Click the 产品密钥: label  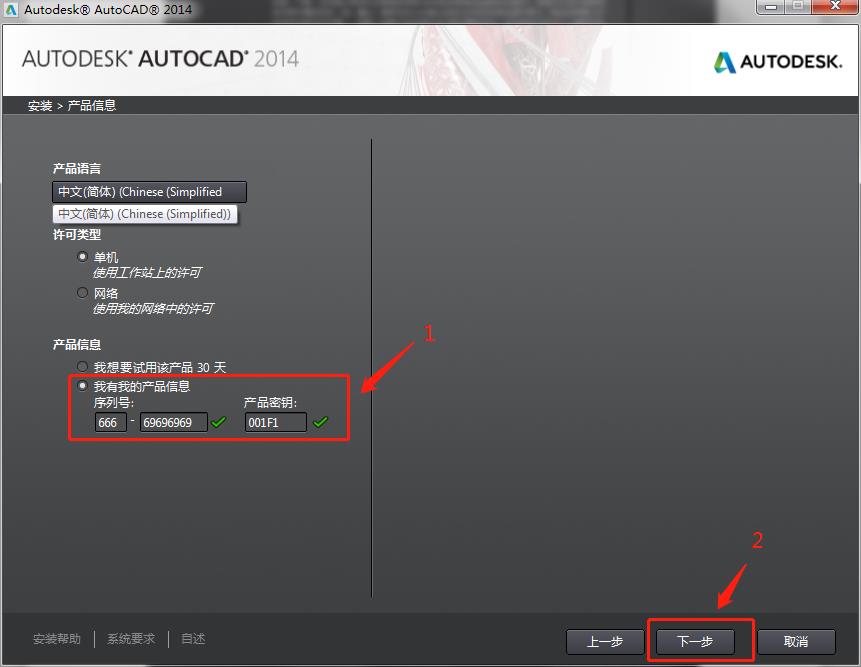point(270,403)
